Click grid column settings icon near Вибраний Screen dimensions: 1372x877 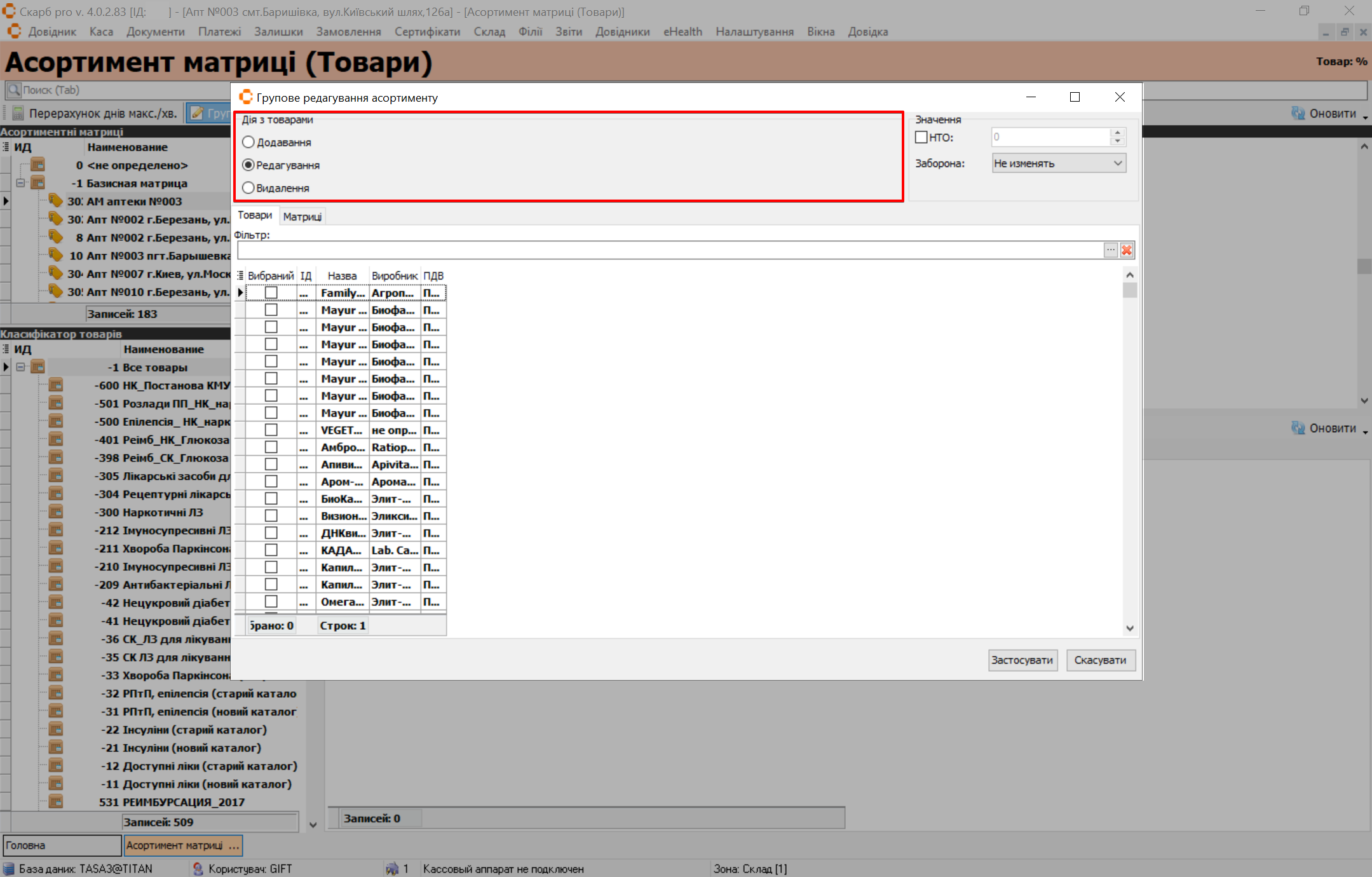pos(240,276)
